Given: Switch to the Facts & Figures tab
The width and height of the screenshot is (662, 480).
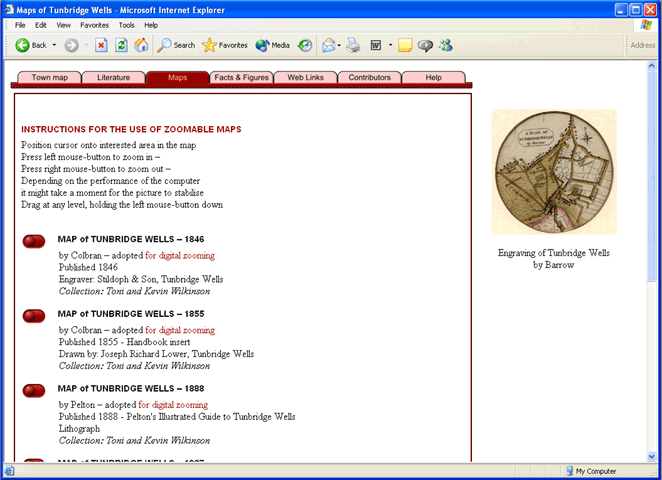Looking at the screenshot, I should click(x=241, y=77).
